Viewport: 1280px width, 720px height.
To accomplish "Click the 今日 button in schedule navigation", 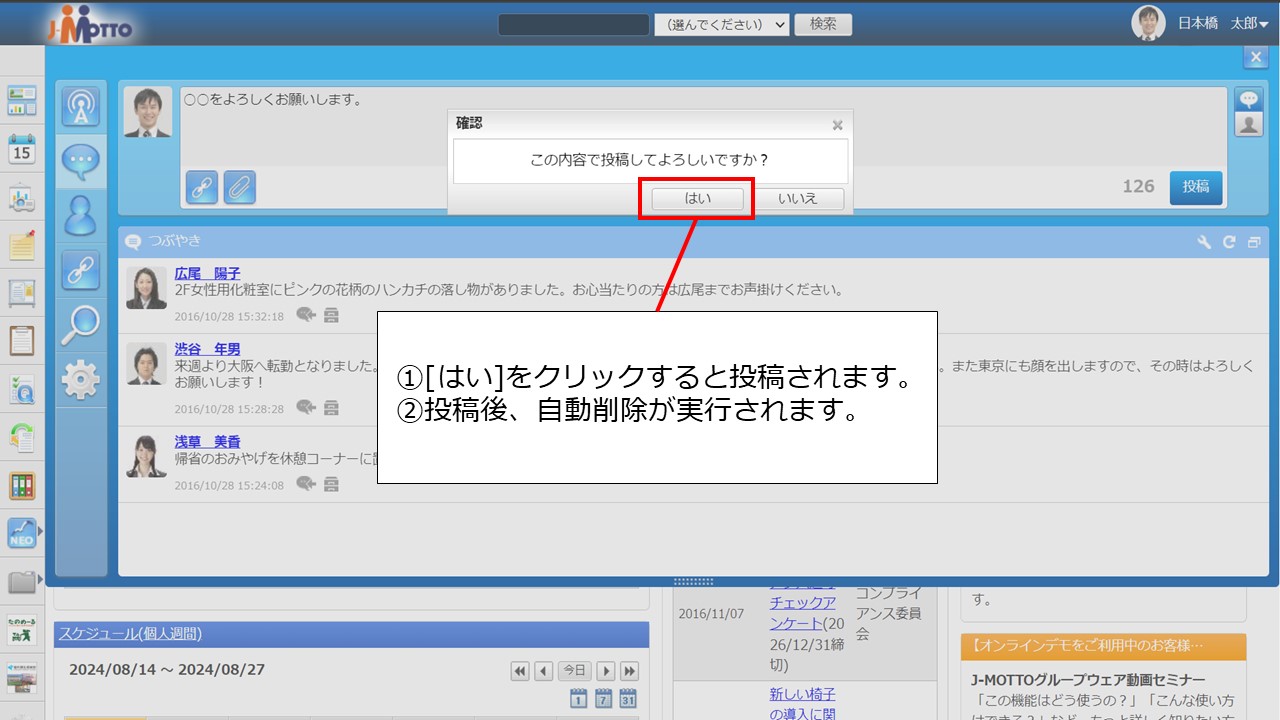I will coord(574,671).
